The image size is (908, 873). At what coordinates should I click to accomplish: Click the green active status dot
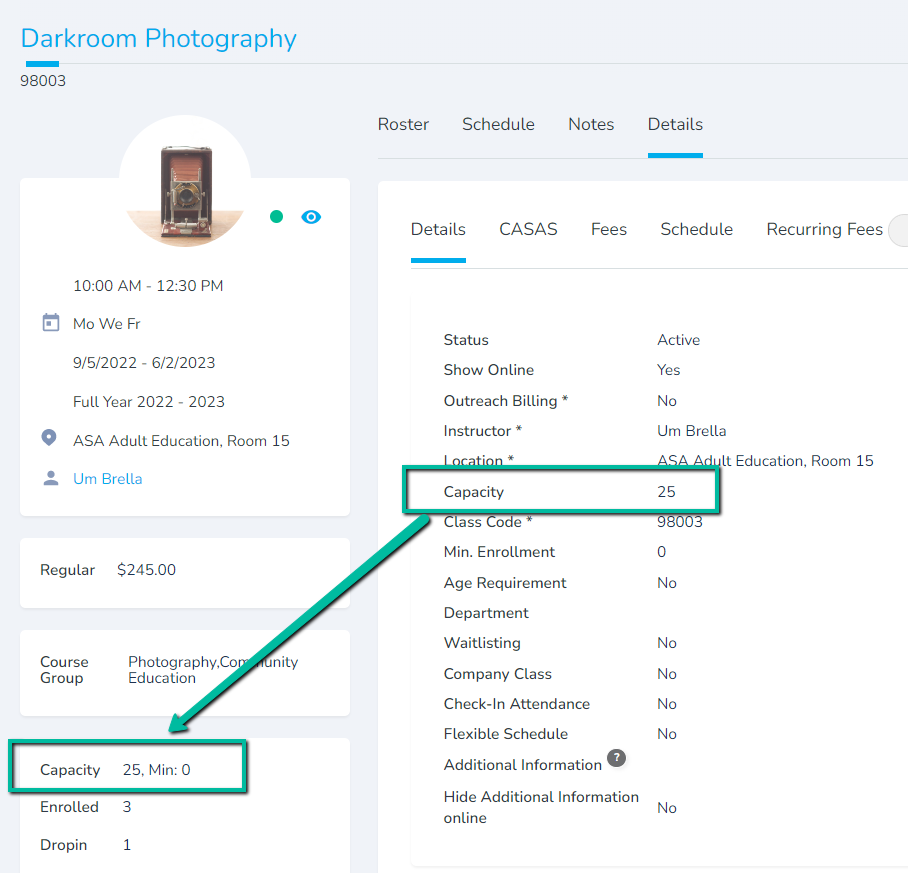coord(277,217)
